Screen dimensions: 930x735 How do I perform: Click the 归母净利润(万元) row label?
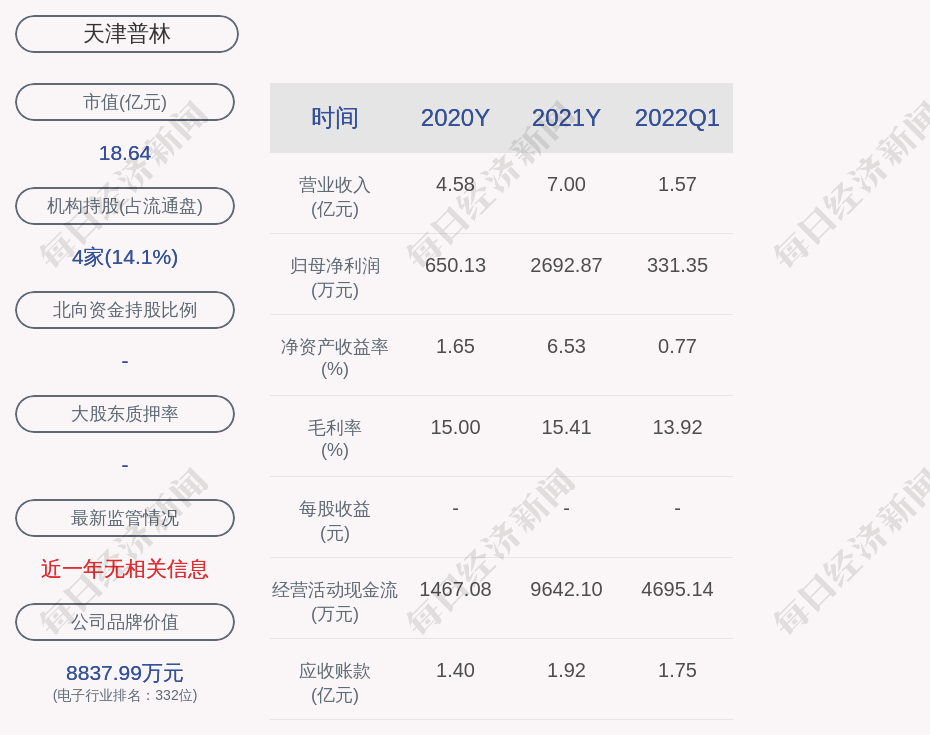click(335, 278)
